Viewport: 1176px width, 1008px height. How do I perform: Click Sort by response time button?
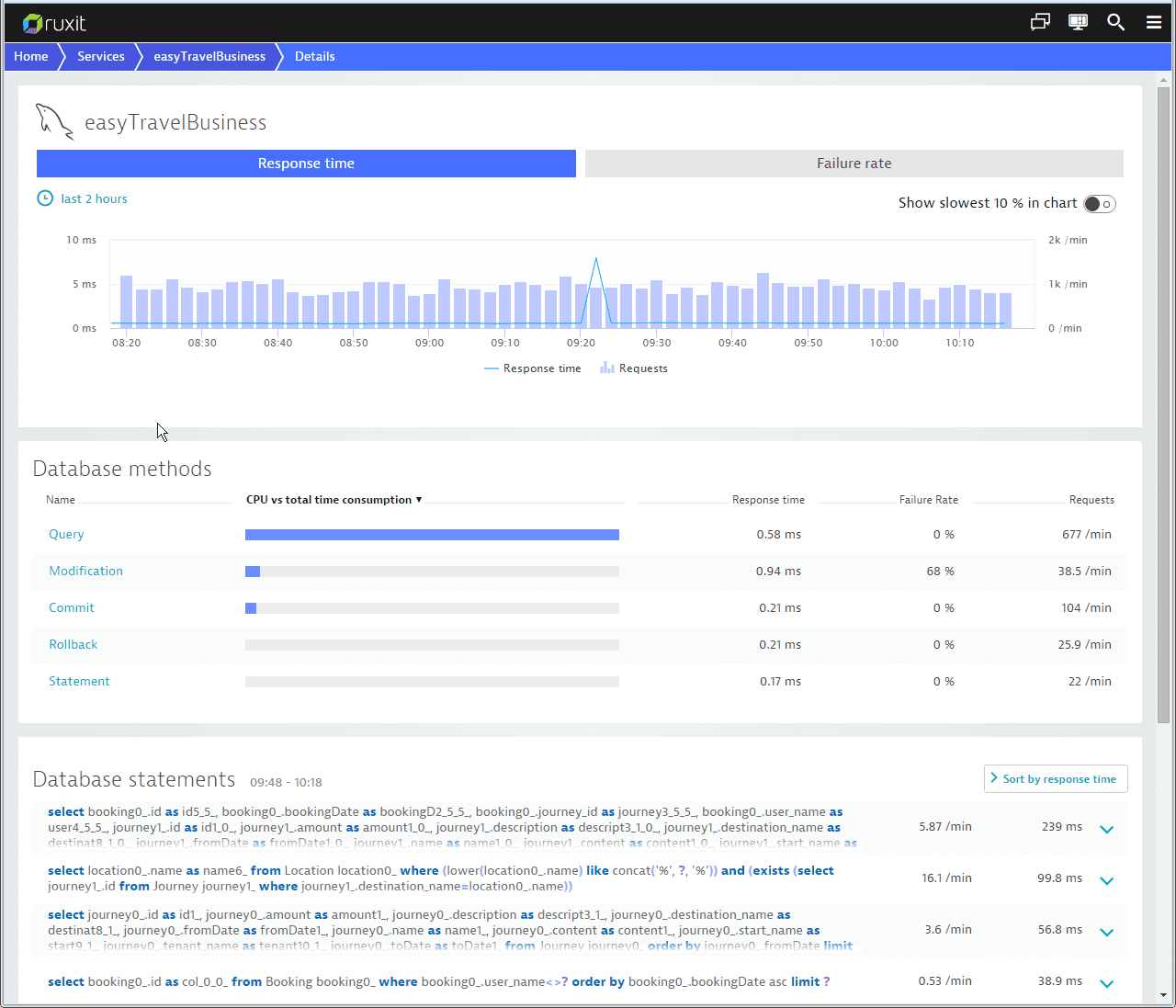pos(1056,779)
